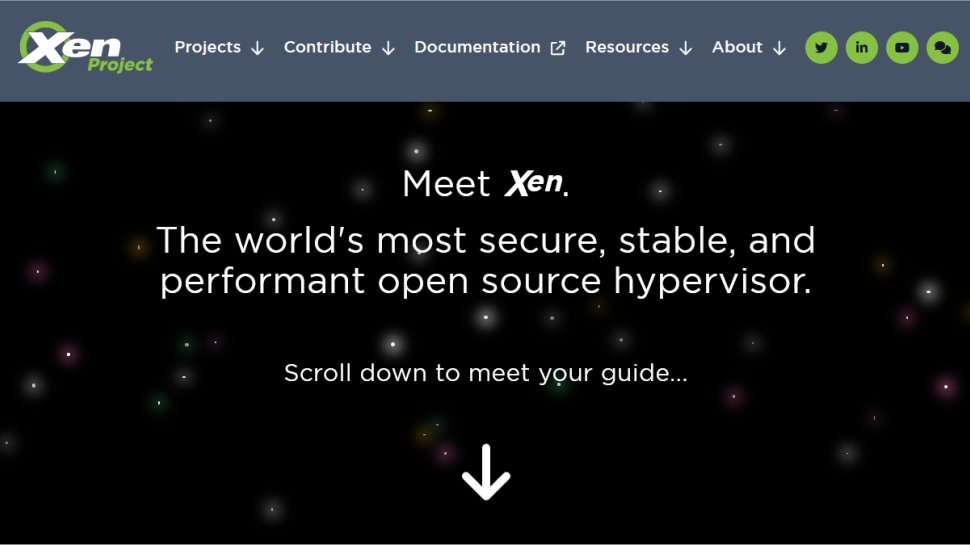The width and height of the screenshot is (970, 545).
Task: Expand the Resources menu
Action: (x=638, y=48)
